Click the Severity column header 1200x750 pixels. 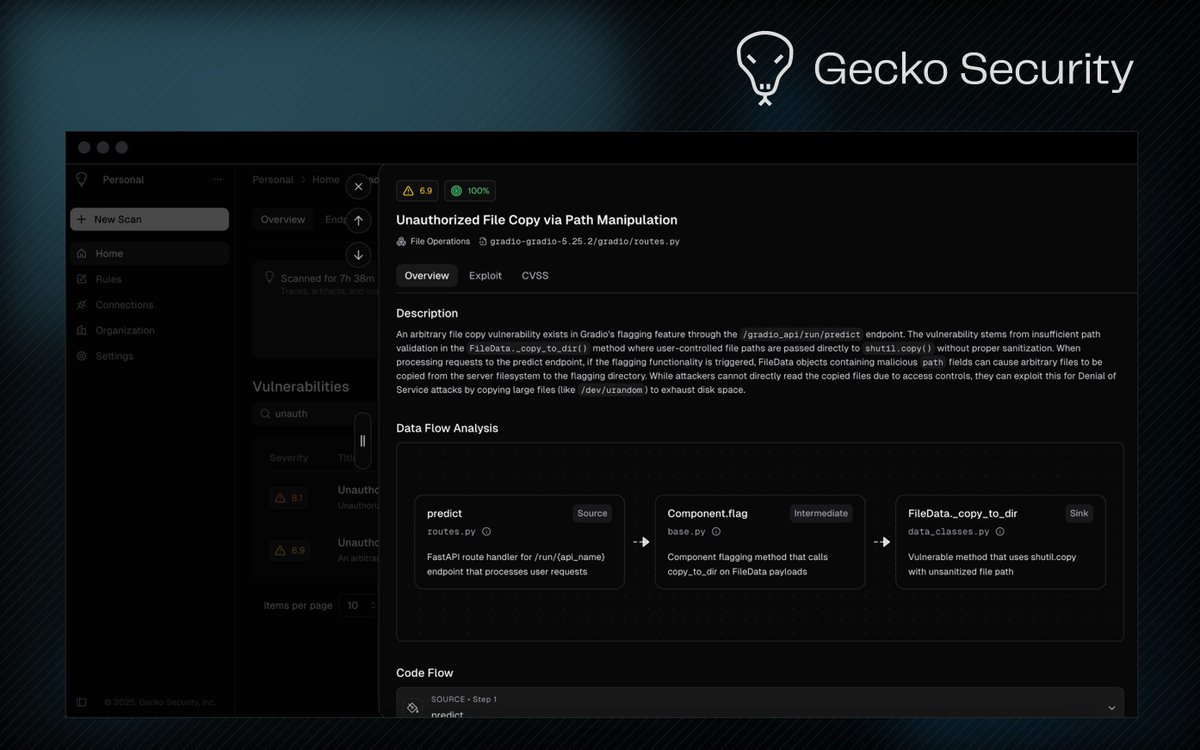tap(289, 458)
